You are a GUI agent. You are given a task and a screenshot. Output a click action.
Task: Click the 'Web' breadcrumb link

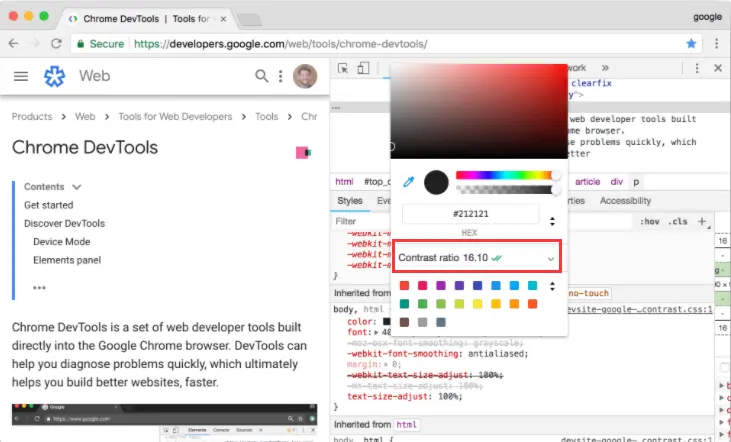click(x=85, y=117)
